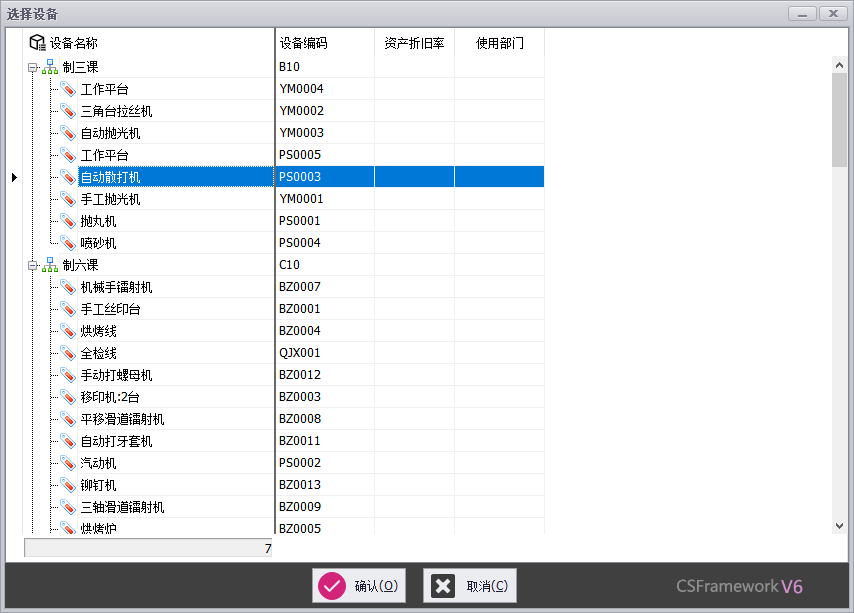Click the 资产折旧率 column header
Screen dimensions: 854x613
[x=414, y=43]
